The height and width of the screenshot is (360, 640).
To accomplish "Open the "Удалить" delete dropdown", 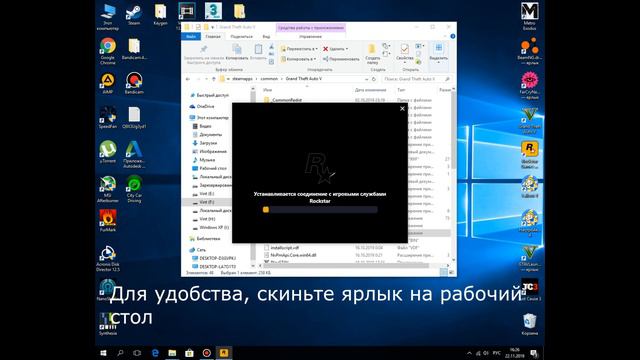I will point(336,49).
